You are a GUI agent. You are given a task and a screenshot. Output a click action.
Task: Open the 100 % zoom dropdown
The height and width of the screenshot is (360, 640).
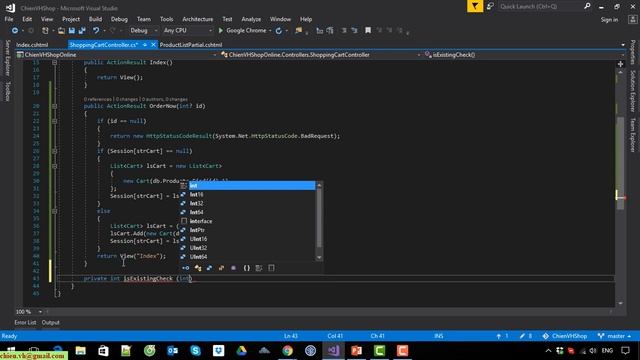click(40, 312)
